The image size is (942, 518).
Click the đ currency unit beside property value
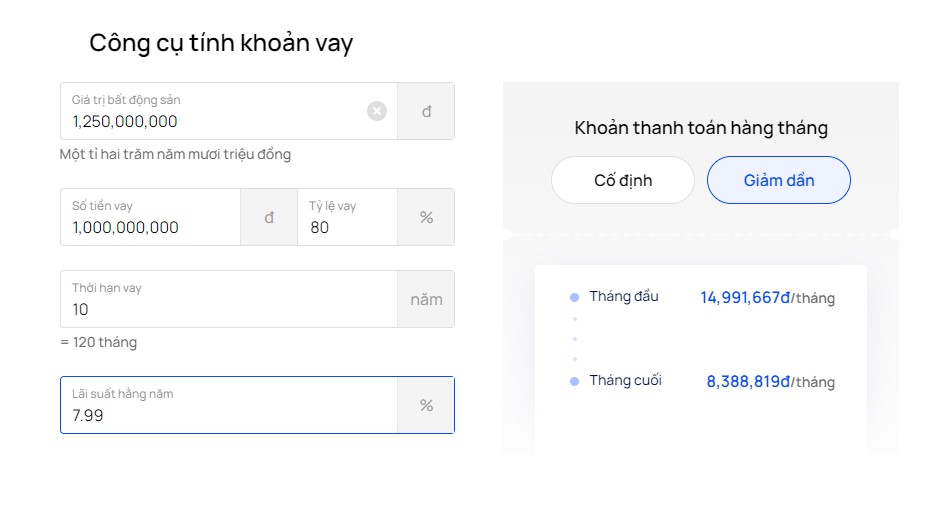click(x=426, y=111)
